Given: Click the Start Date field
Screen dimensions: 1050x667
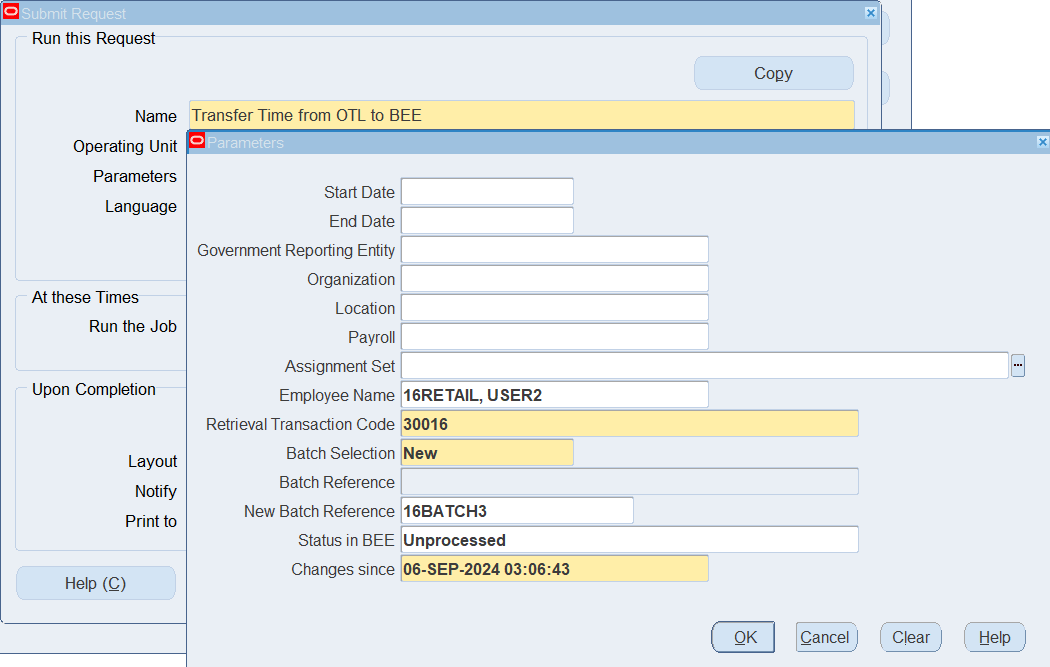Looking at the screenshot, I should (487, 192).
